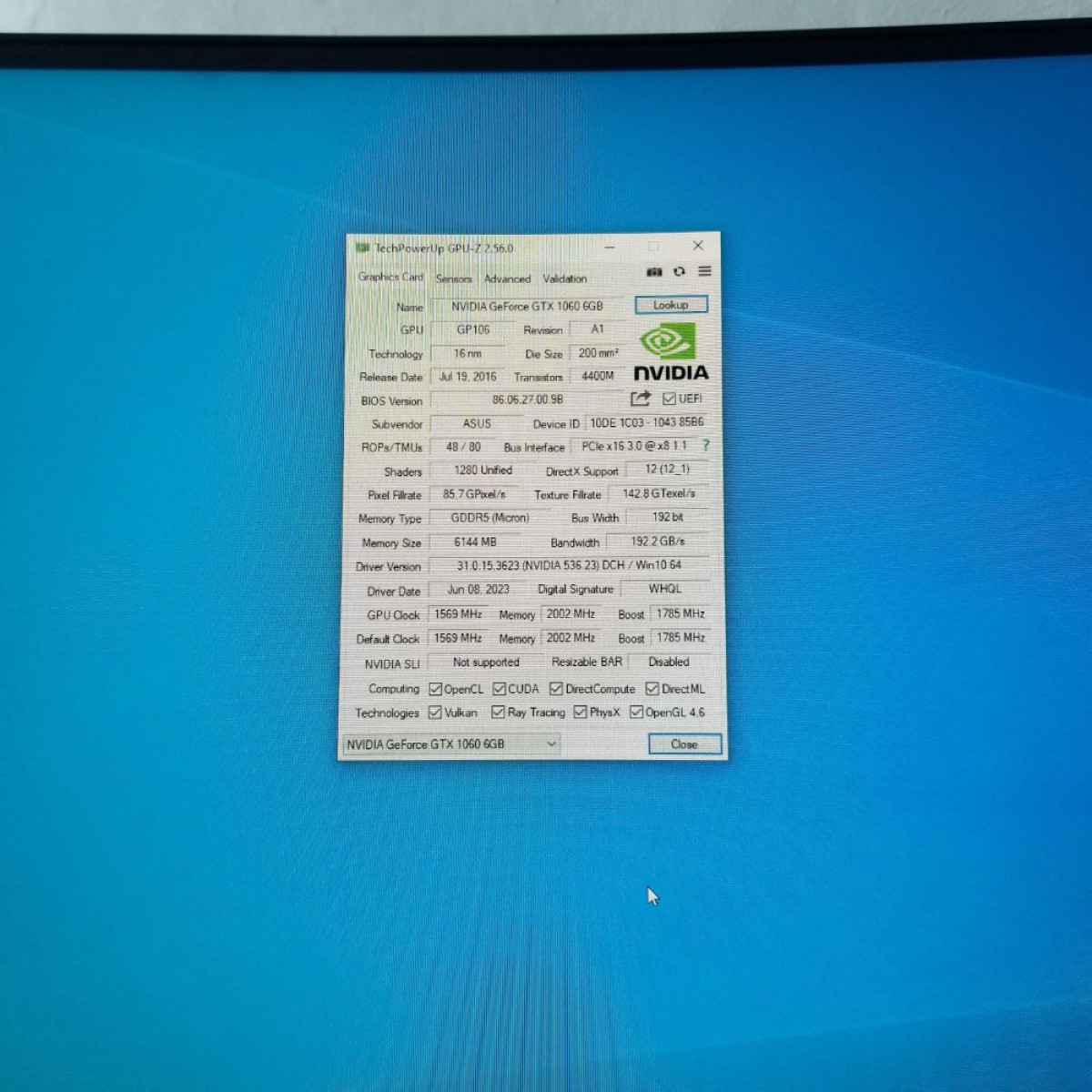Click the BIOS save/share arrow icon
The width and height of the screenshot is (1092, 1092).
tap(640, 399)
